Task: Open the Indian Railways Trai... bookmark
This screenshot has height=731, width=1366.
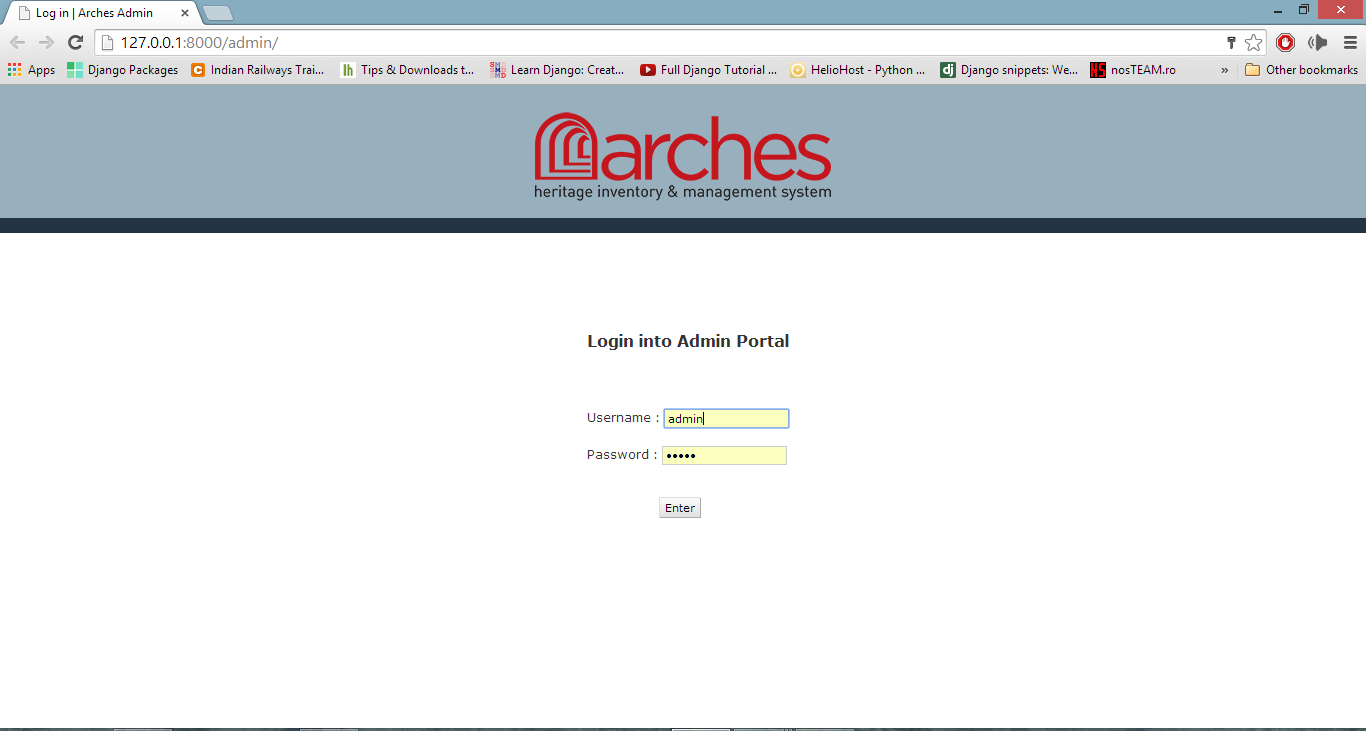Action: (258, 70)
